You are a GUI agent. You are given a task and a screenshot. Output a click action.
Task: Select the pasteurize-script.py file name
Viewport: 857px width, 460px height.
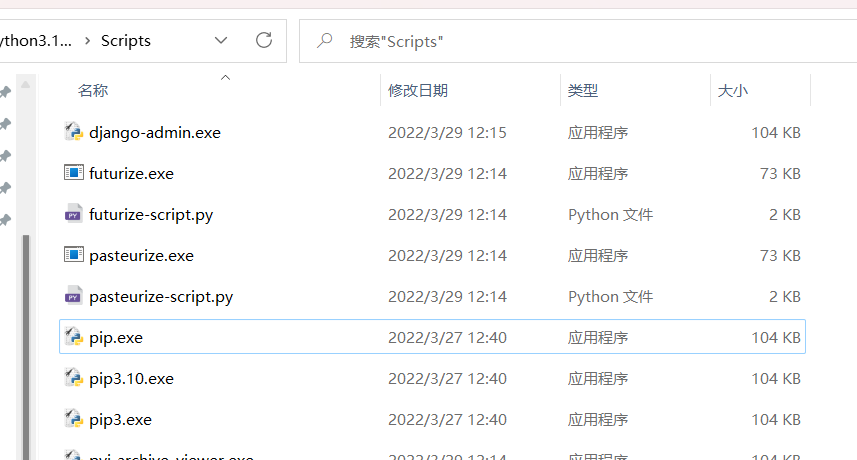click(161, 297)
